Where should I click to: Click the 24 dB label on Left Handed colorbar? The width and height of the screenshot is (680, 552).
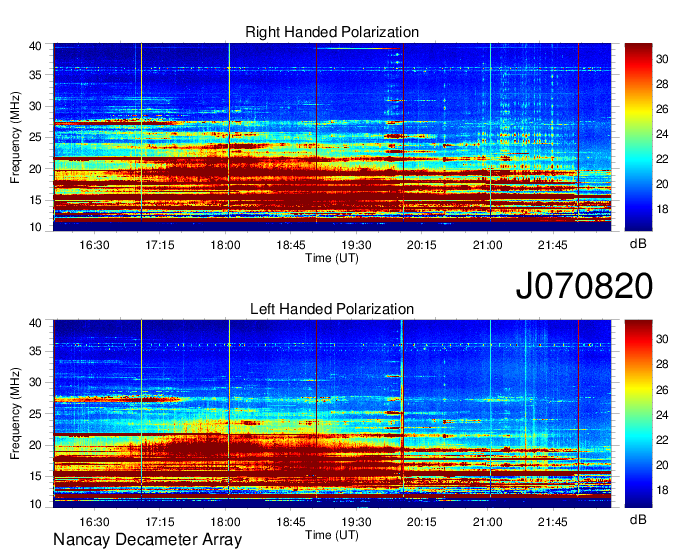pyautogui.click(x=662, y=415)
